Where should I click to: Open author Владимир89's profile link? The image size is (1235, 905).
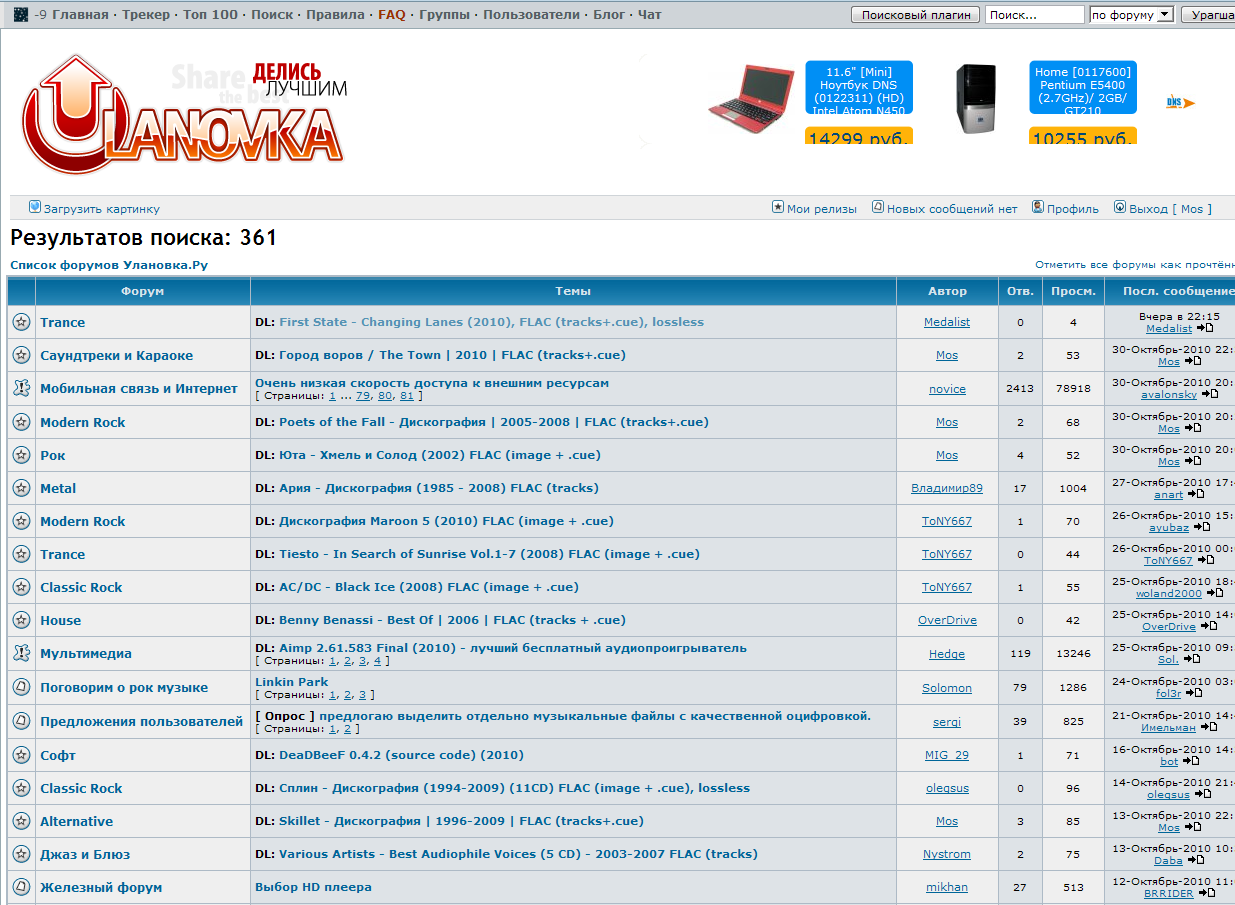[946, 488]
